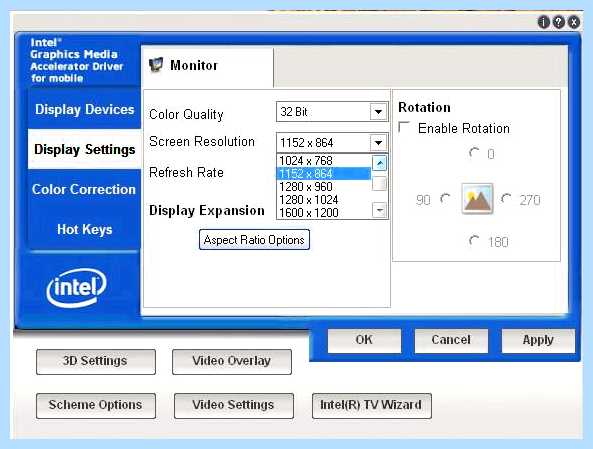
Task: Toggle the Screen Resolution dropdown arrow
Action: 378,143
